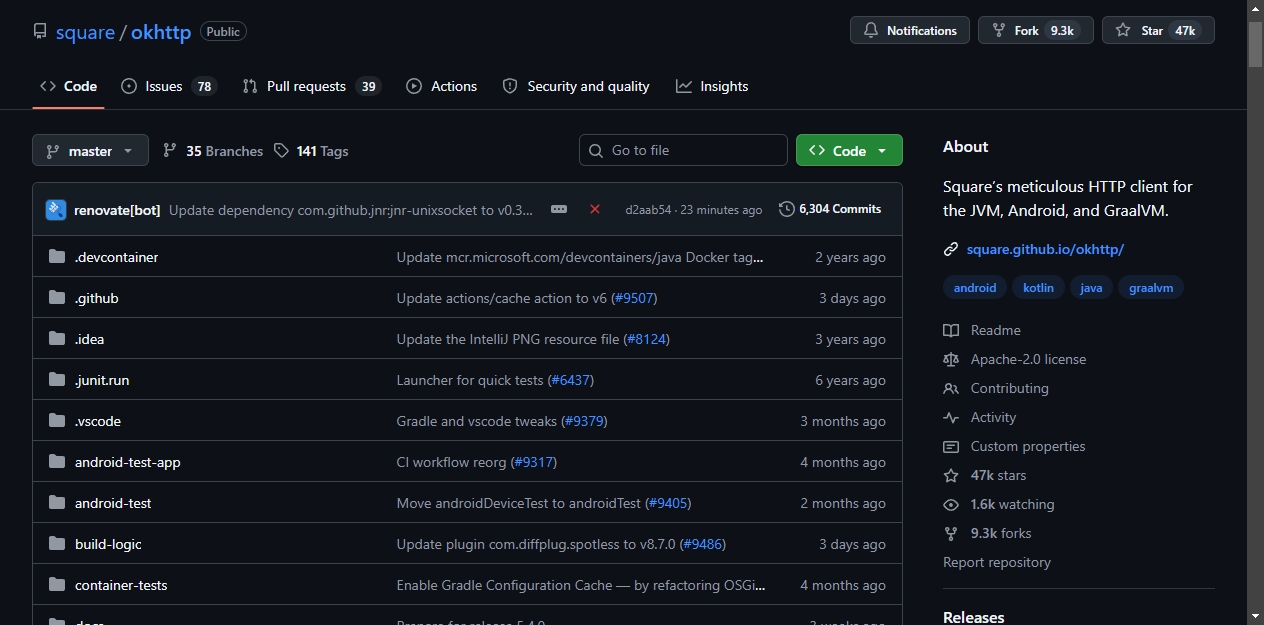
Task: Click the branch icon beside 35 Branches
Action: [x=170, y=151]
